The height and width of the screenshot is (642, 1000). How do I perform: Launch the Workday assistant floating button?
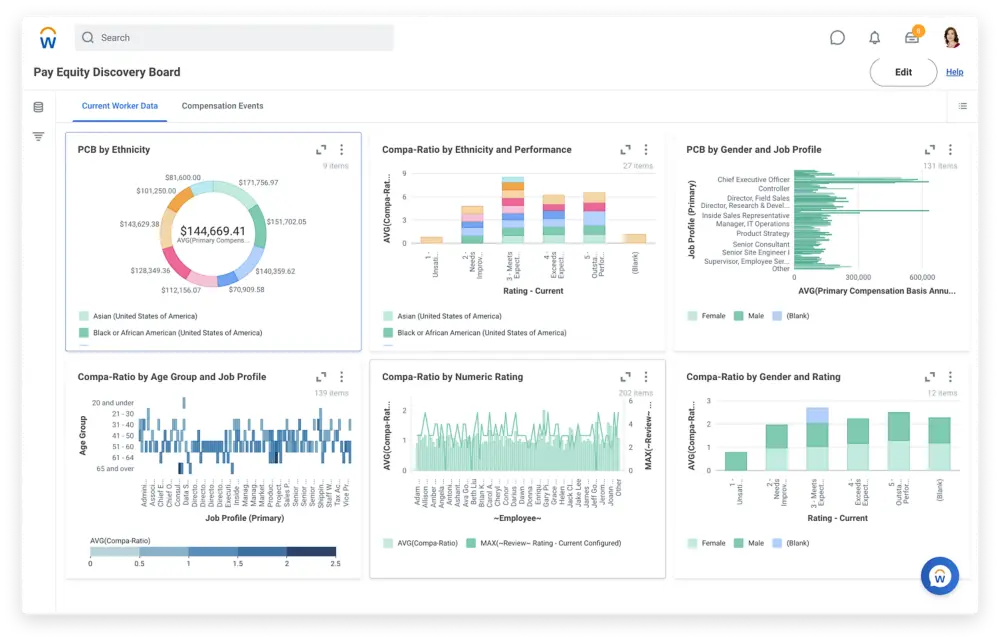pyautogui.click(x=939, y=576)
